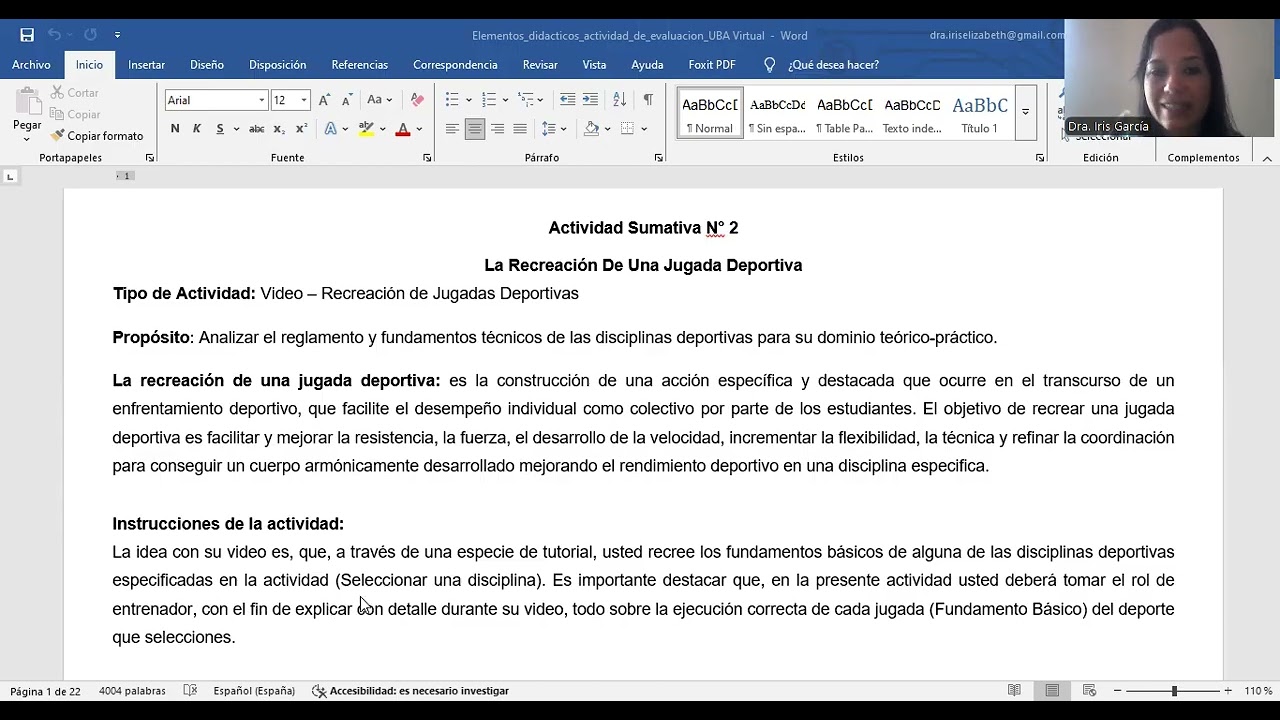Screen dimensions: 1280x720
Task: Toggle italic (K) formatting
Action: click(x=197, y=128)
